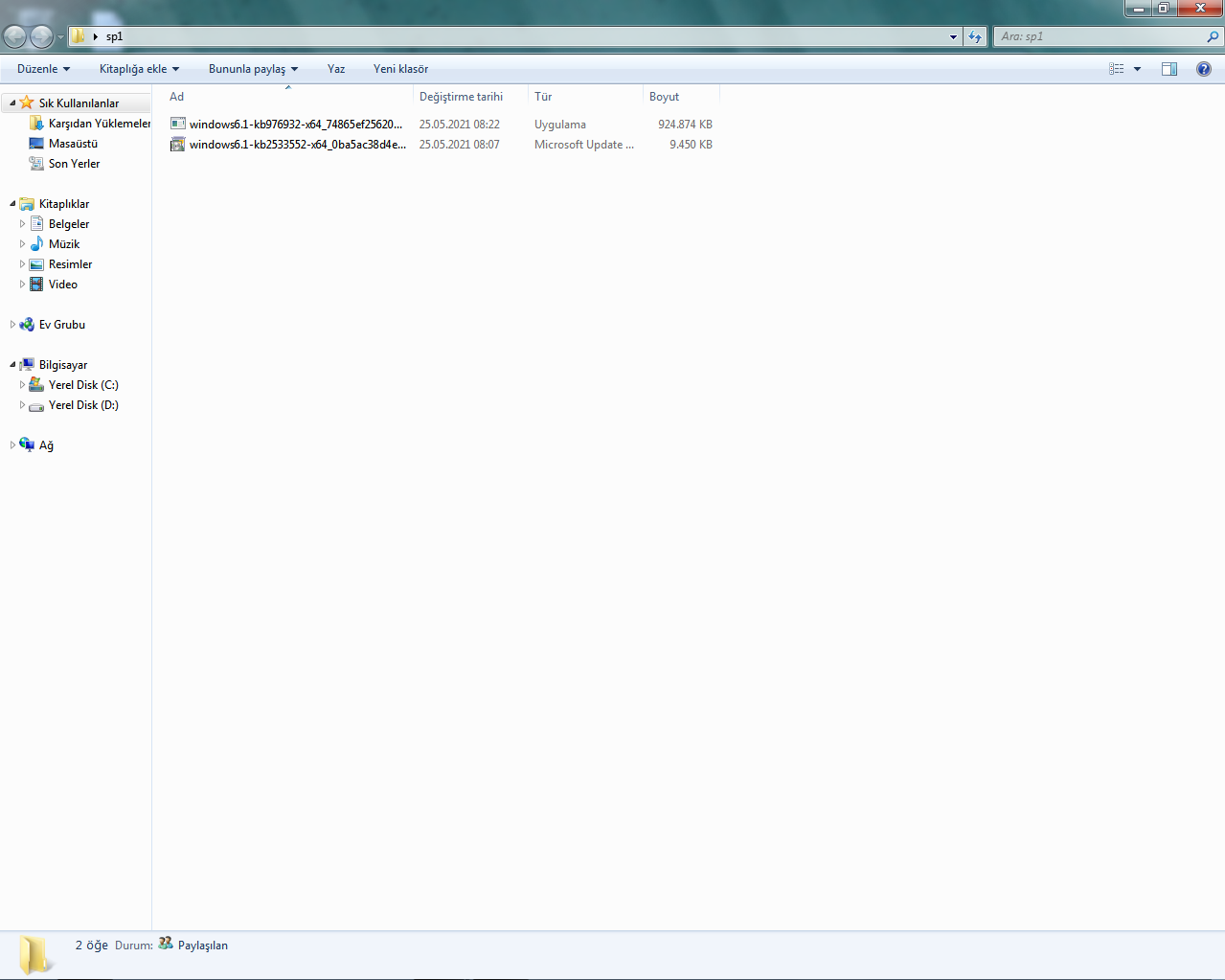Open the view options dropdown arrow

point(1137,69)
